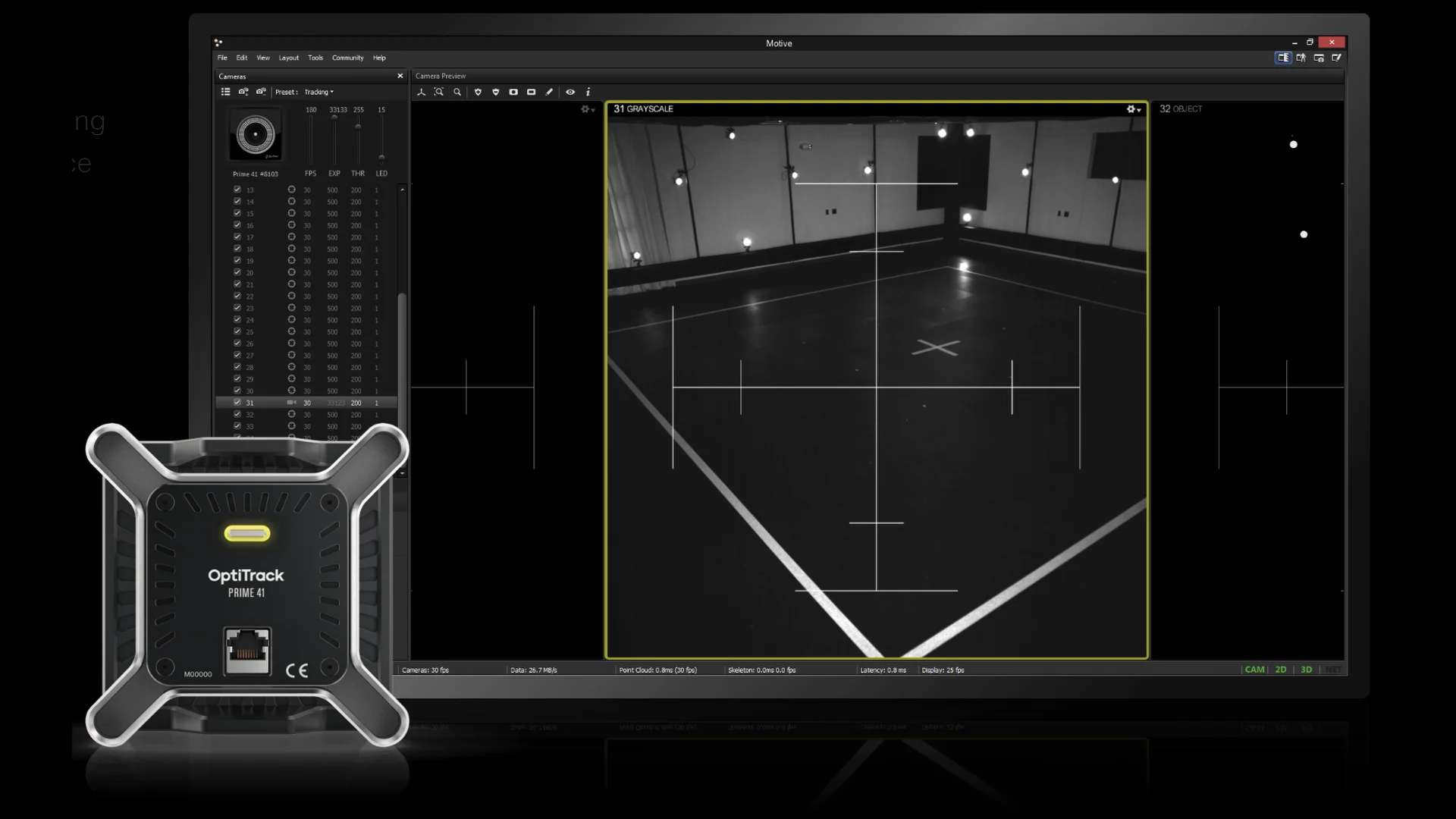
Task: Select camera 24 row number
Action: (x=249, y=320)
